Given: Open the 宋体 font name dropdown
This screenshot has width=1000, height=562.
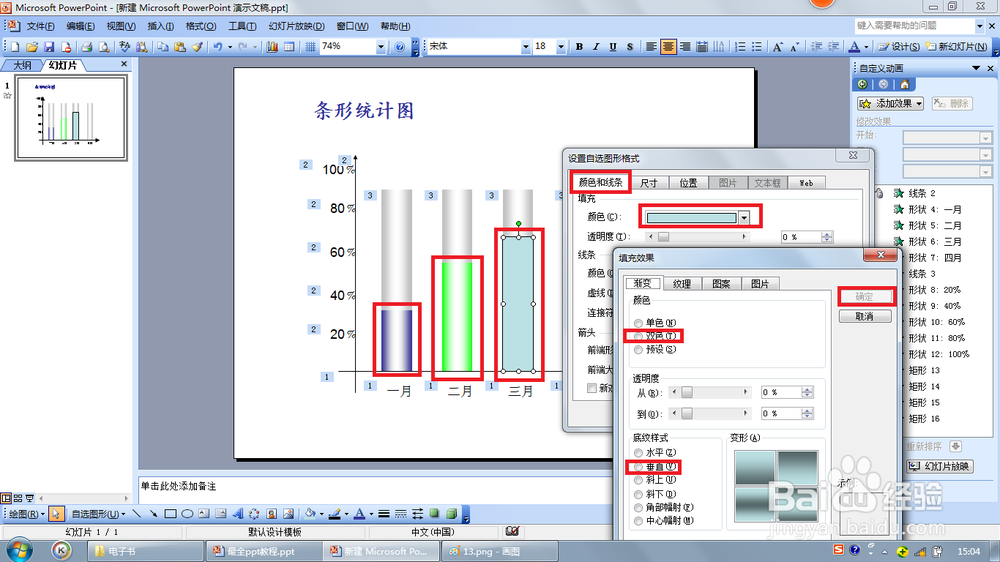Looking at the screenshot, I should tap(526, 47).
